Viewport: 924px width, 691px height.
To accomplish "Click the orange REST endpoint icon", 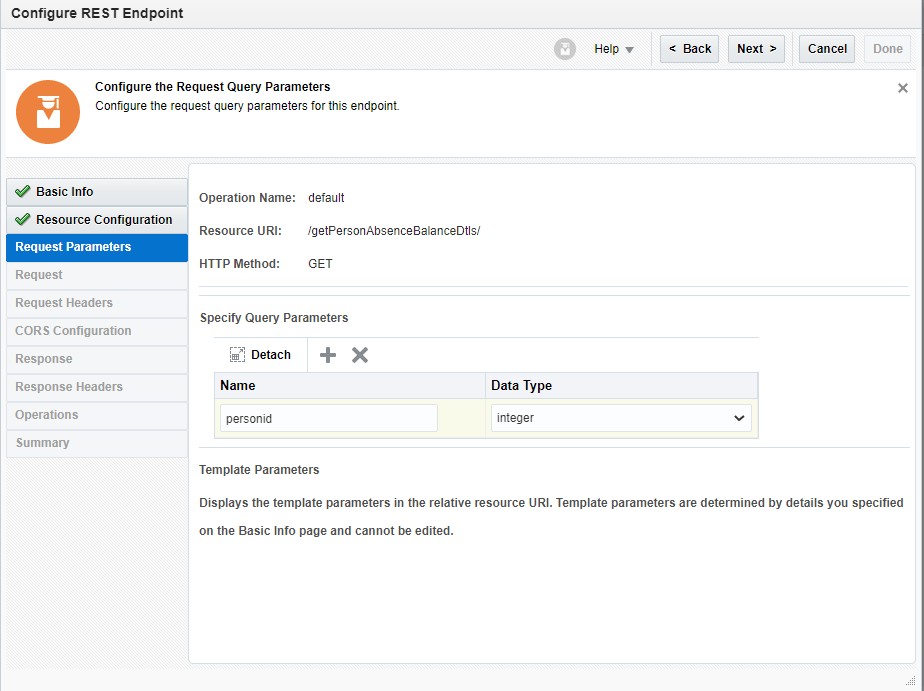I will coord(48,111).
